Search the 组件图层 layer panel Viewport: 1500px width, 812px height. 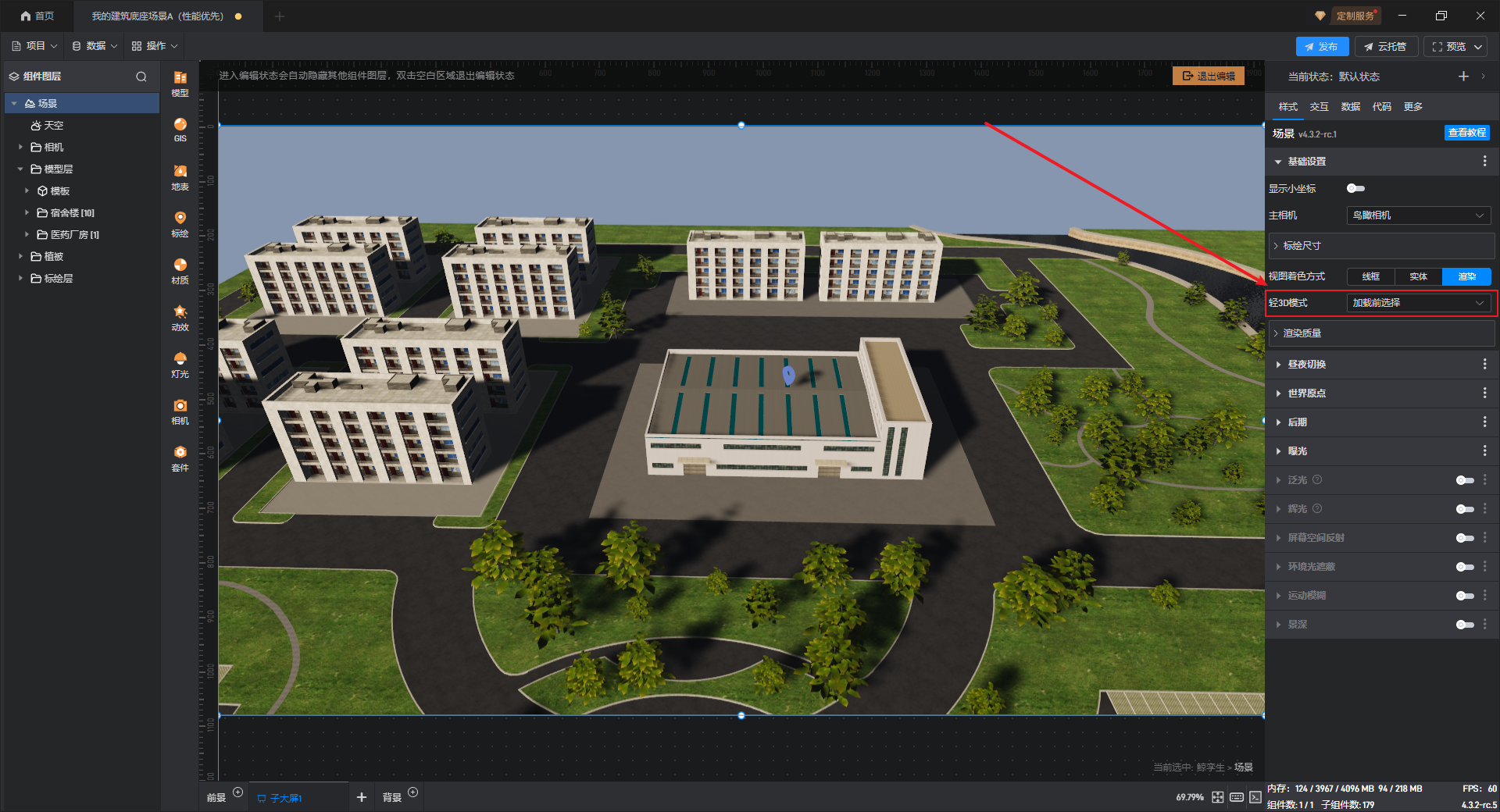coord(141,77)
